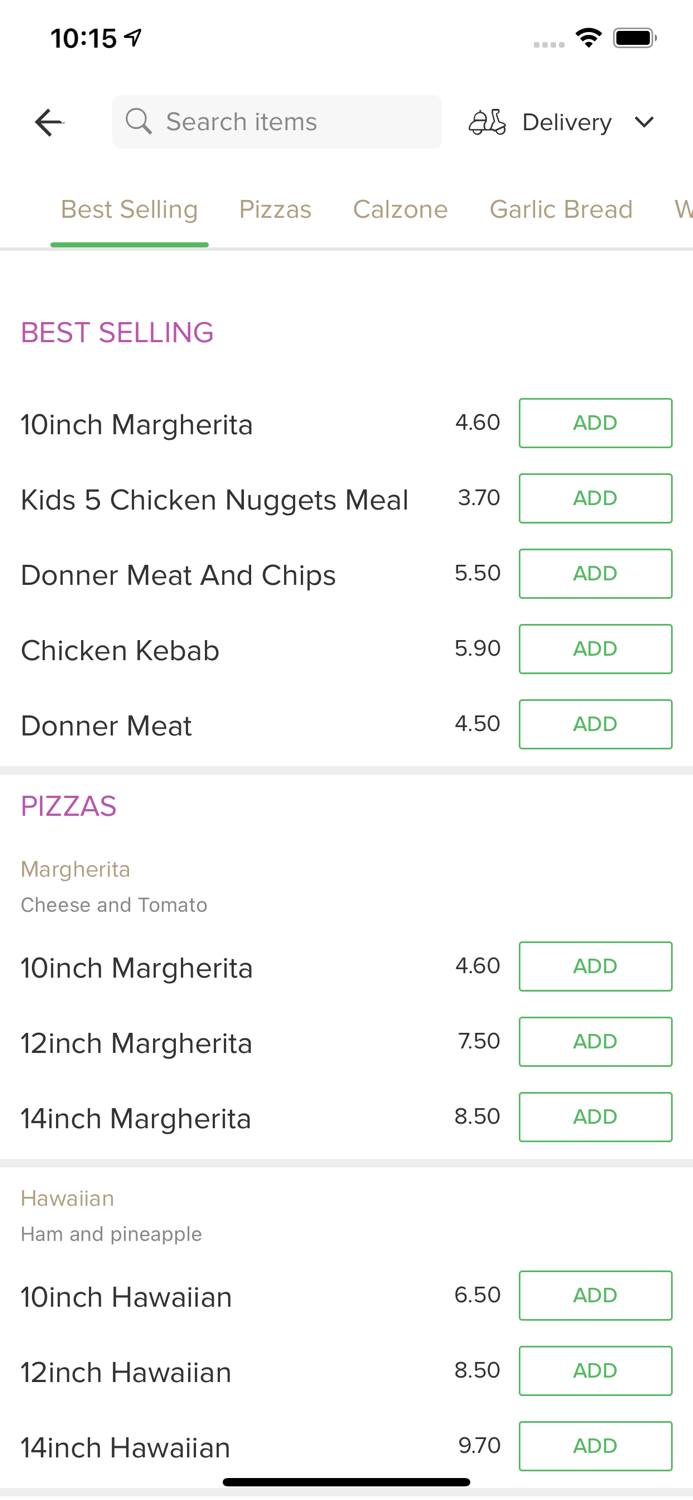Add the Chicken Kebab
Image resolution: width=693 pixels, height=1500 pixels.
tap(595, 648)
